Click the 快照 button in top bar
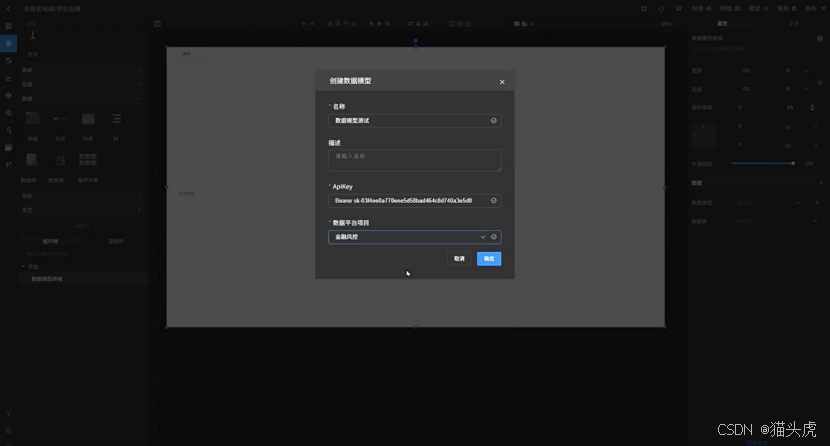 (730, 8)
